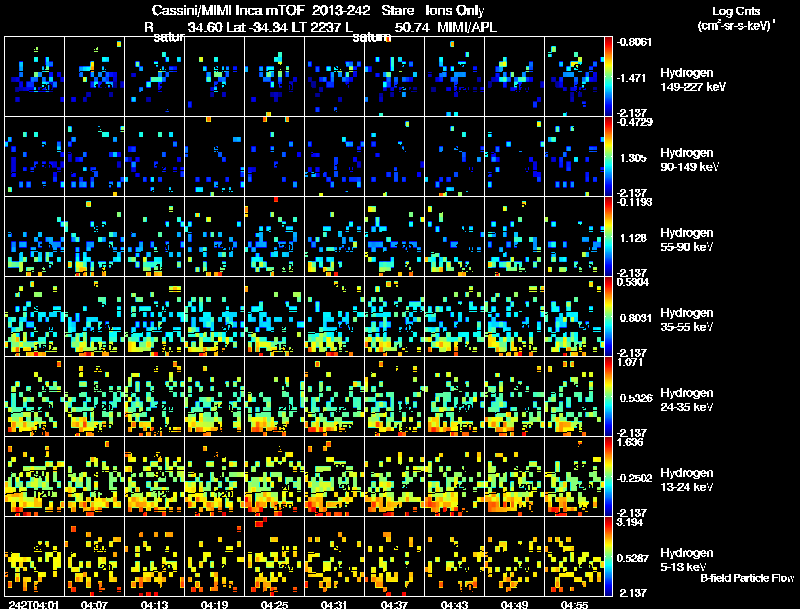Click the '04:31' time axis label
The height and width of the screenshot is (609, 800).
click(334, 604)
